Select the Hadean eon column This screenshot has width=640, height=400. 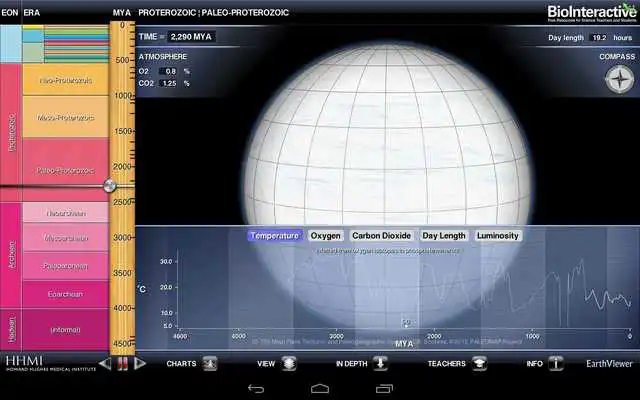pos(11,329)
